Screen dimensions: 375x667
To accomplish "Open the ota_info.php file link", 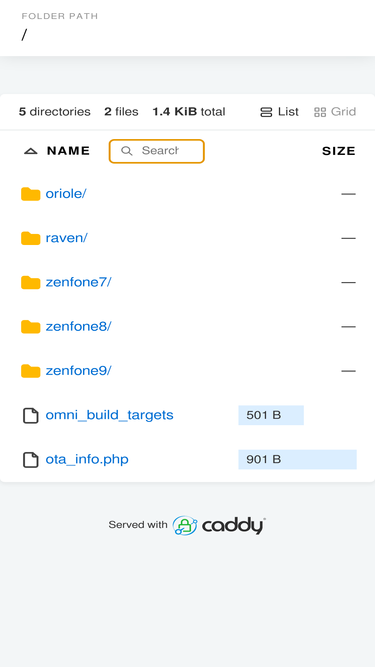I will [x=87, y=460].
